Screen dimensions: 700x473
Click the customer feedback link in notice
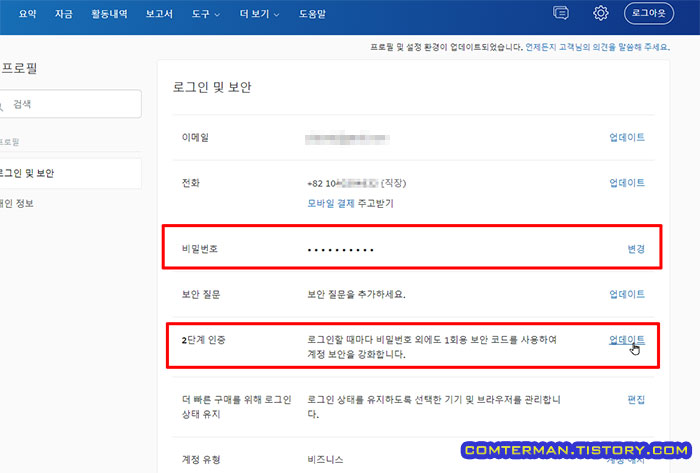tap(597, 47)
